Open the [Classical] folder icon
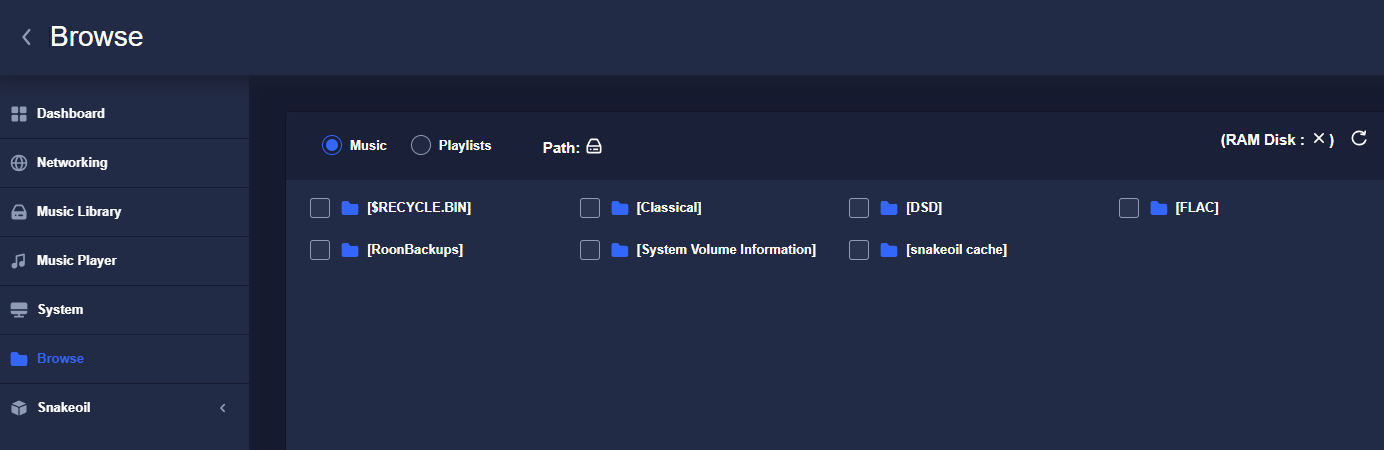Image resolution: width=1384 pixels, height=450 pixels. tap(620, 208)
